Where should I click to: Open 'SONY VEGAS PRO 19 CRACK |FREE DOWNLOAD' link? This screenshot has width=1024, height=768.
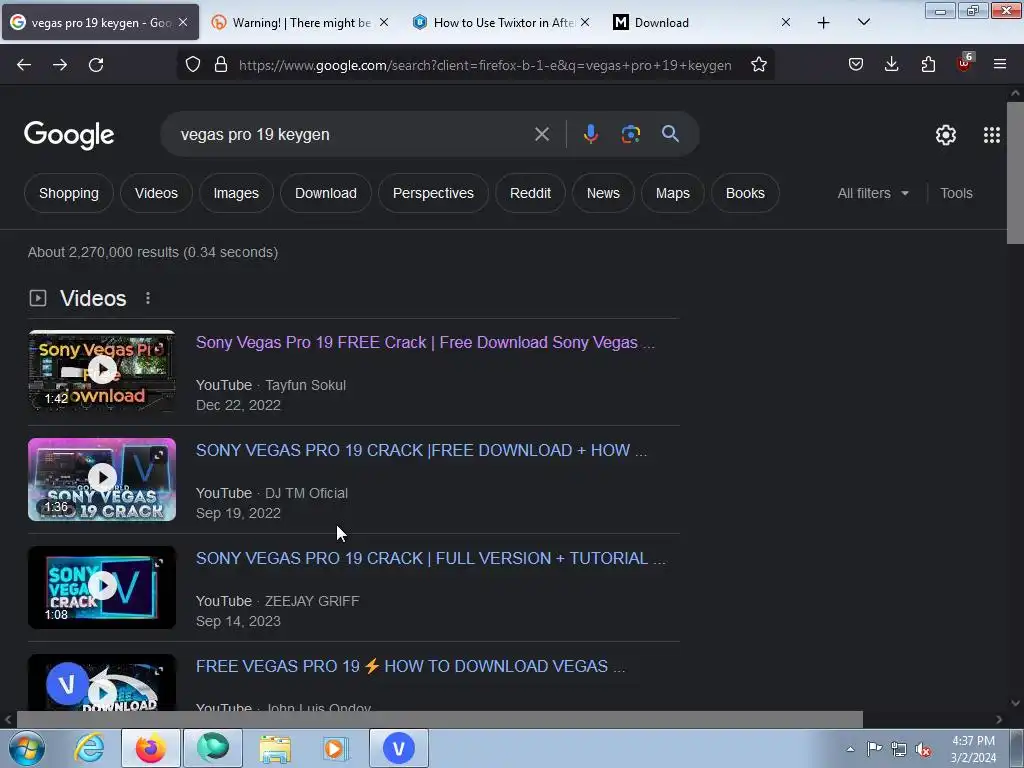click(421, 451)
